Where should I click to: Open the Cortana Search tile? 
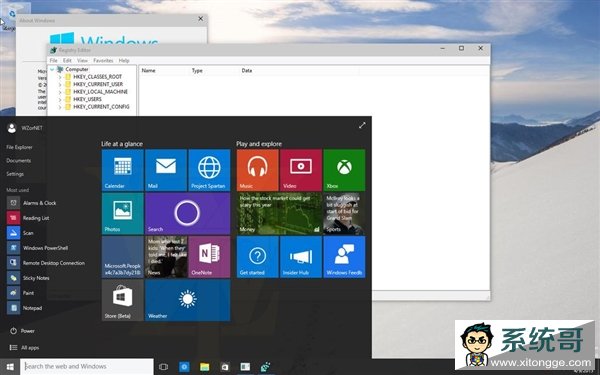(x=188, y=214)
